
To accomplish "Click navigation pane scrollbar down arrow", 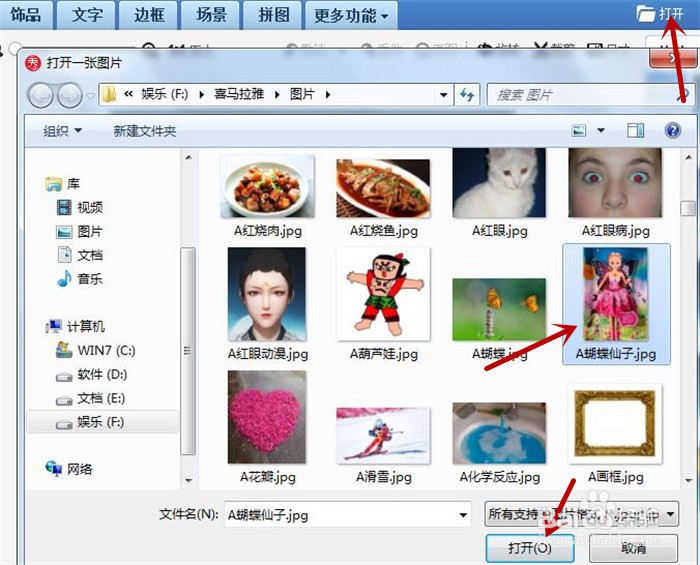I will pyautogui.click(x=188, y=481).
